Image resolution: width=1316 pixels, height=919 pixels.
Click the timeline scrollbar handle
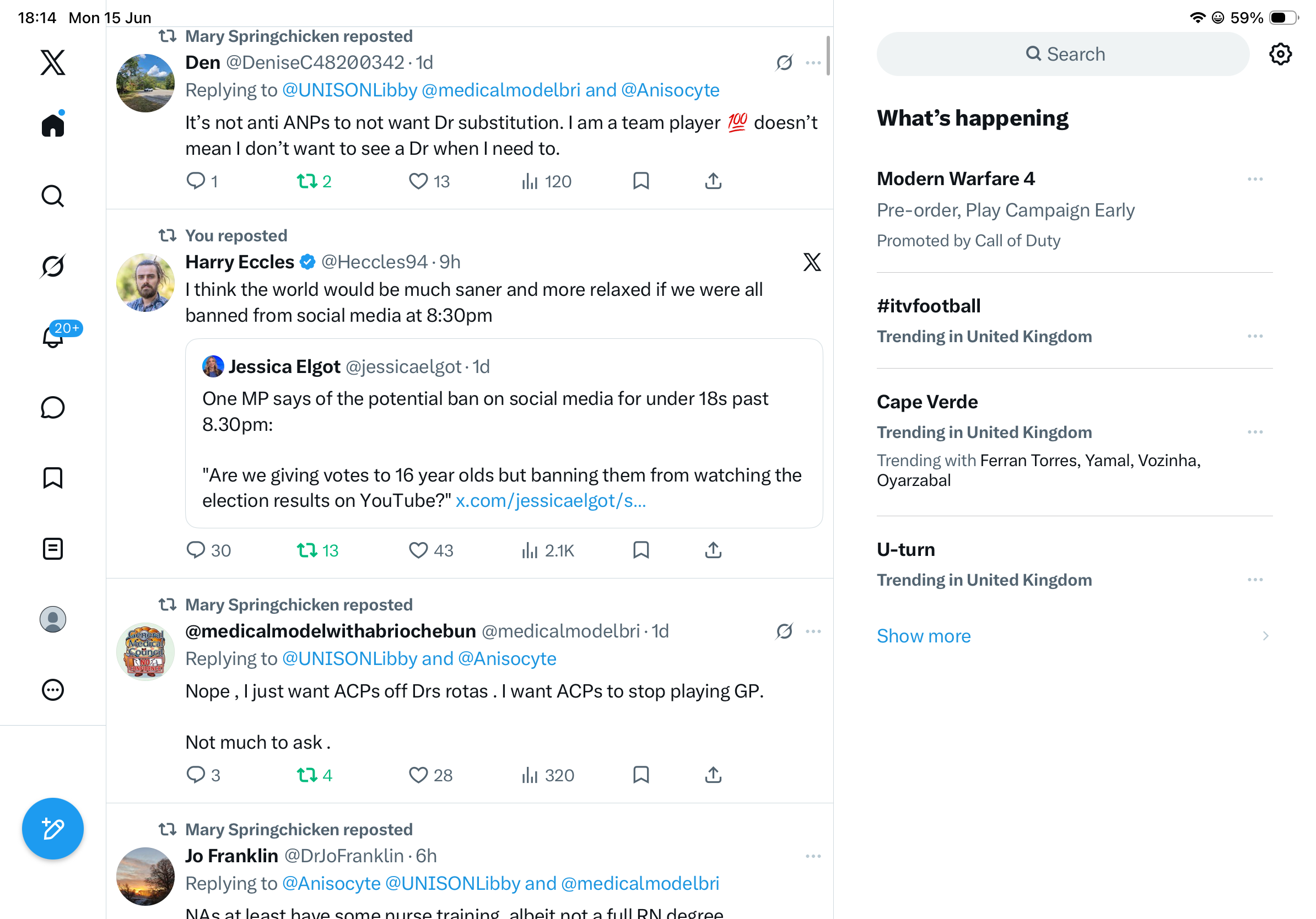point(828,56)
